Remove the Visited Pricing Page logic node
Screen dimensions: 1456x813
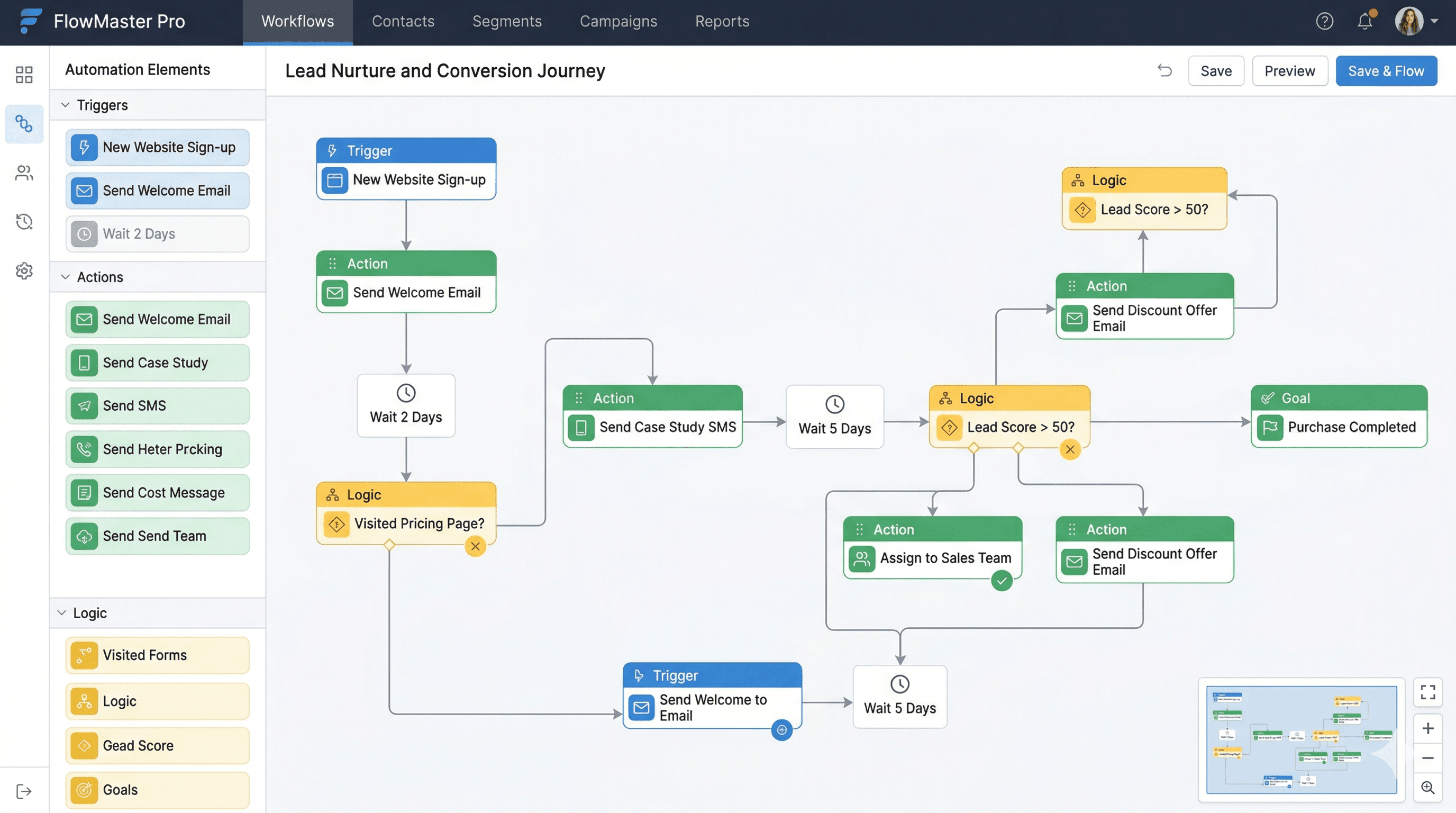(x=475, y=546)
